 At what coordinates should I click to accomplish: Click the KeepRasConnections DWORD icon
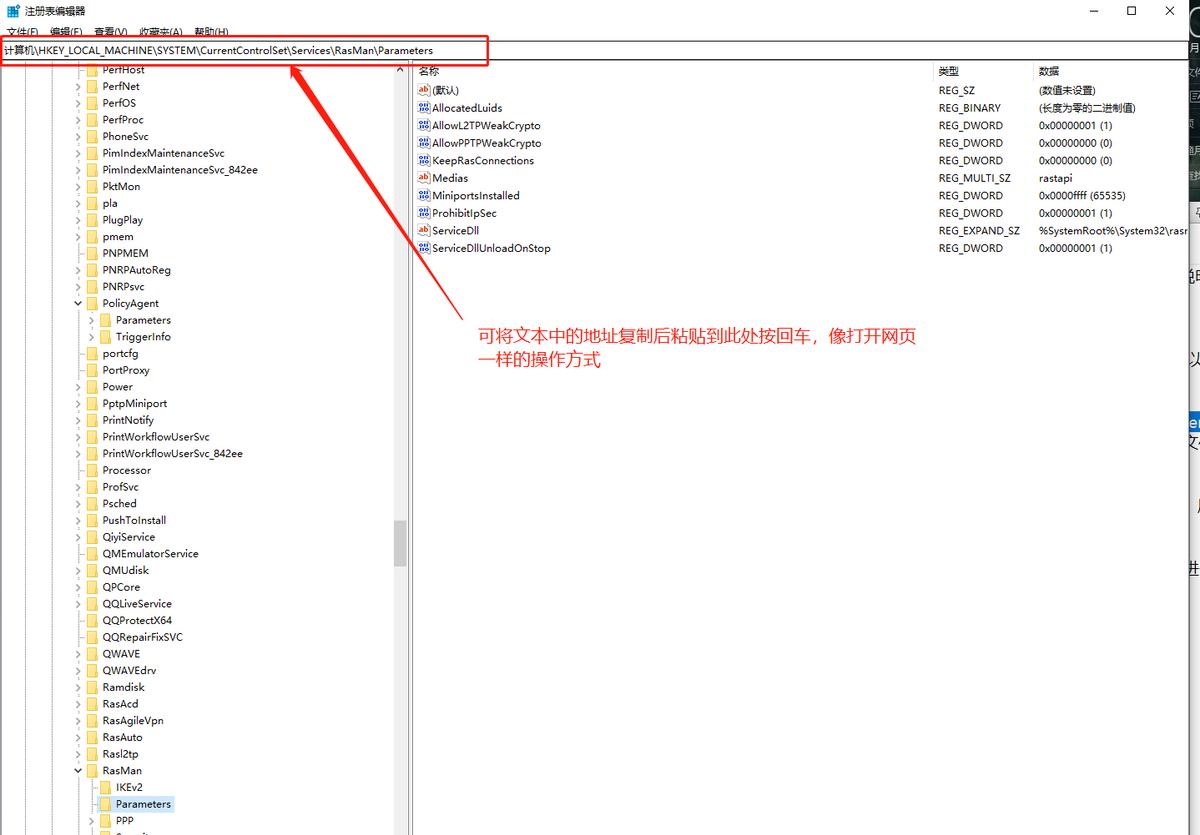pyautogui.click(x=424, y=161)
